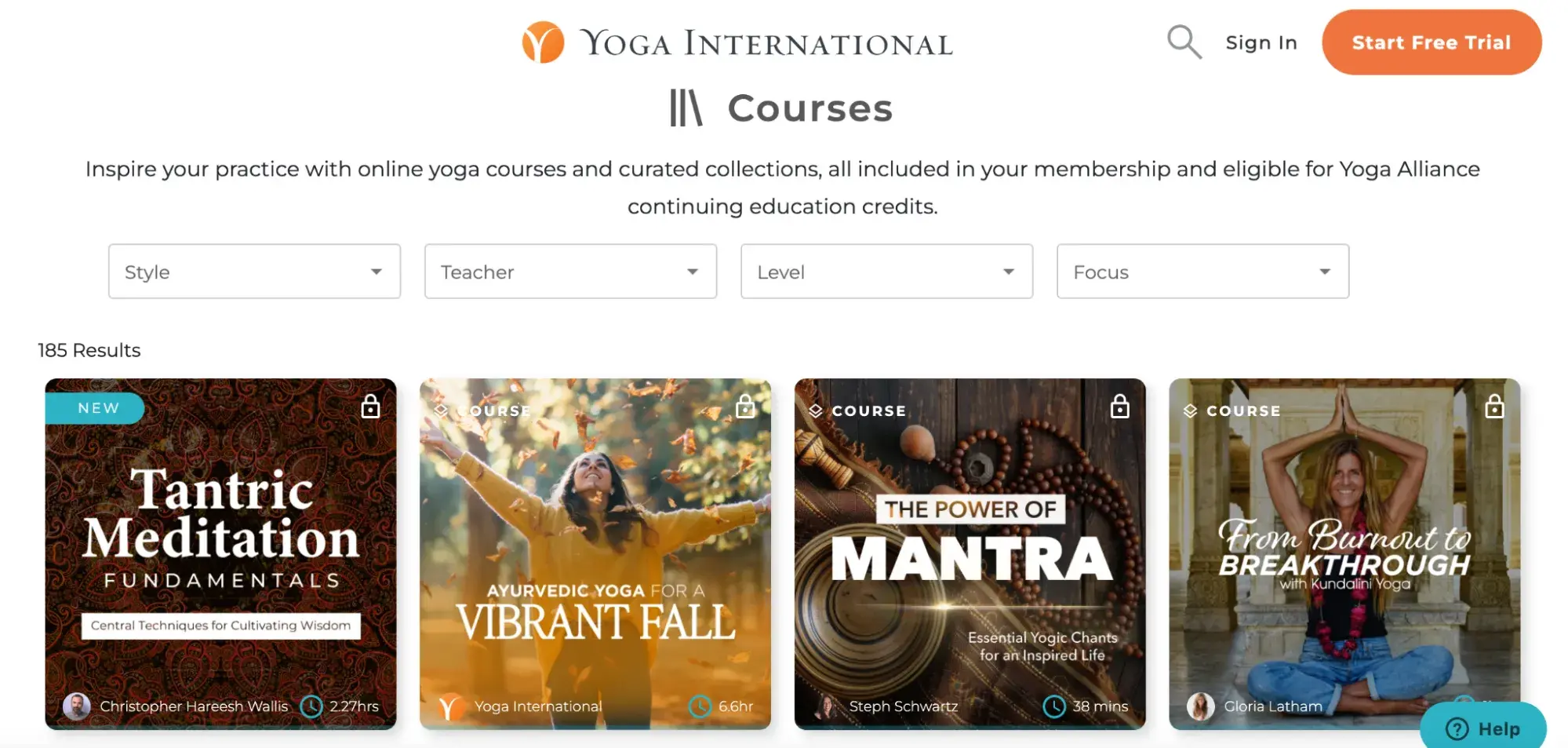This screenshot has height=748, width=1568.
Task: Click the lock icon on Power of Mantra card
Action: (1120, 407)
